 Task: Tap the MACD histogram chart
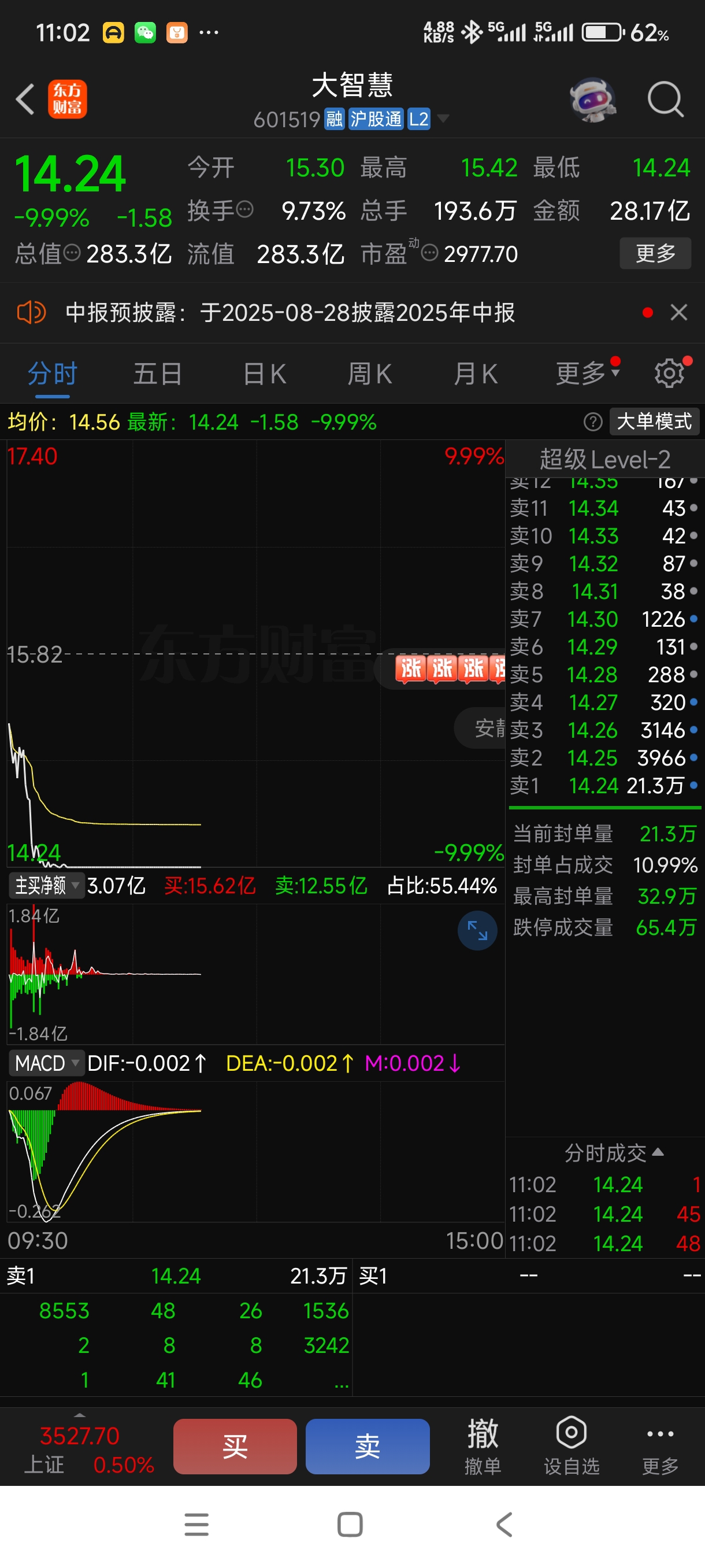(x=255, y=1152)
